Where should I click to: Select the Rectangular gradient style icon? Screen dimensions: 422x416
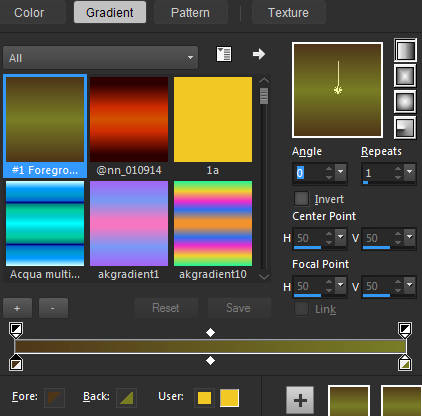[x=405, y=76]
